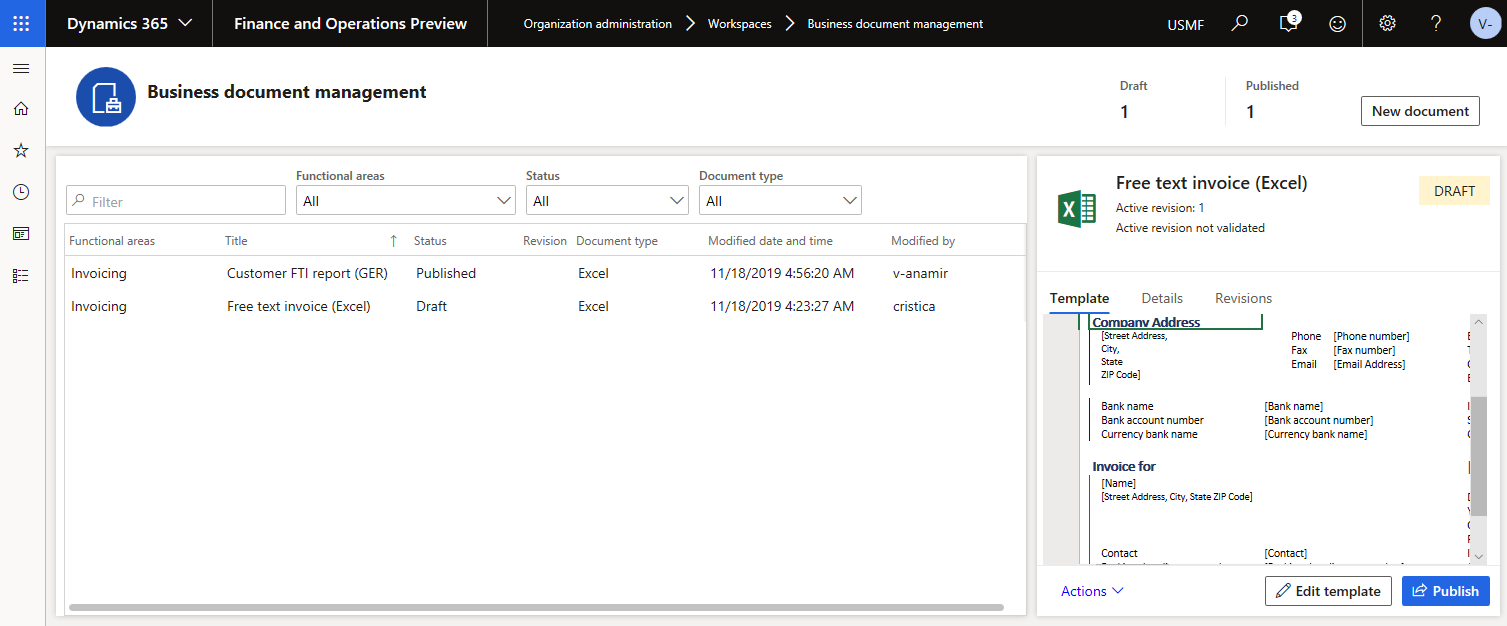The height and width of the screenshot is (626, 1507).
Task: Click the cristica modified by cell
Action: pos(914,306)
